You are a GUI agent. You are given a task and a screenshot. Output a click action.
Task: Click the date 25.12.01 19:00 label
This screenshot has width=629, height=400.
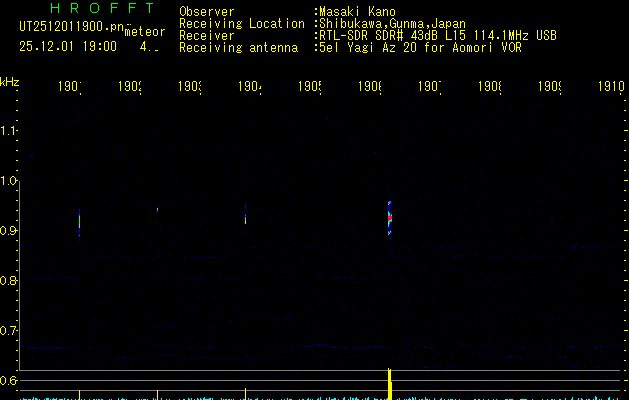pos(68,47)
